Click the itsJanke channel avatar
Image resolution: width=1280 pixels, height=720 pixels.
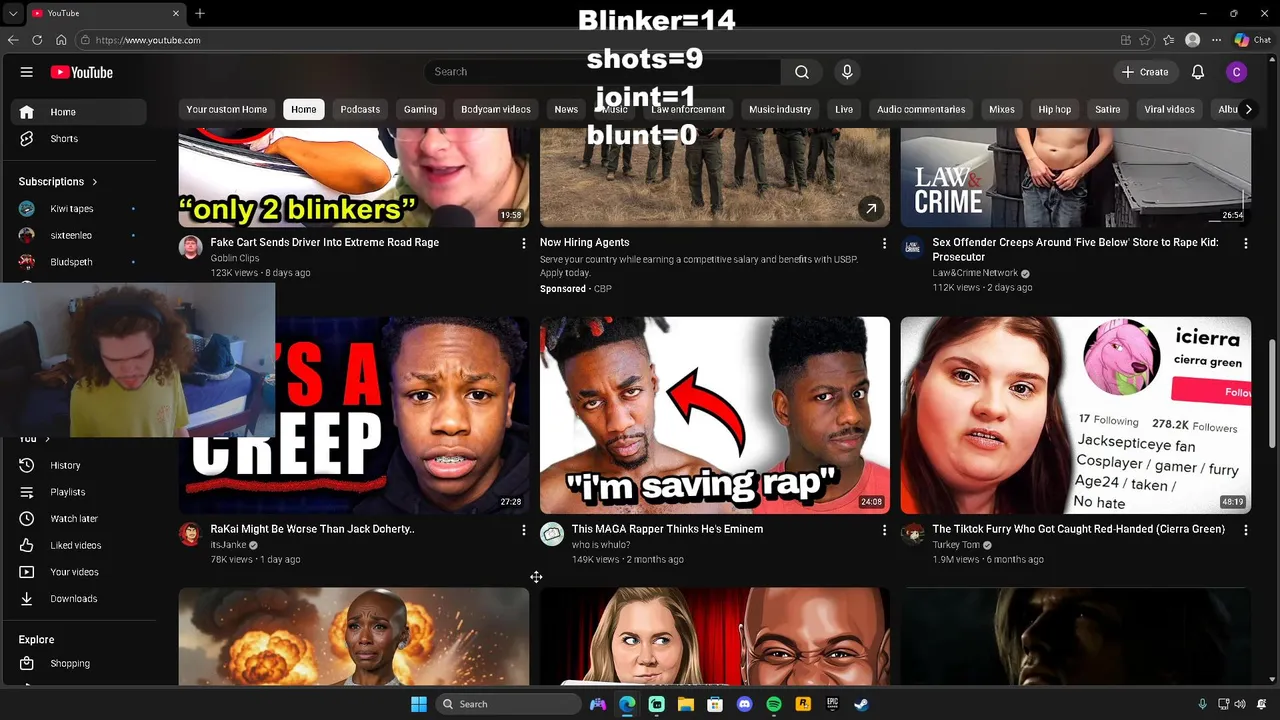pos(190,534)
